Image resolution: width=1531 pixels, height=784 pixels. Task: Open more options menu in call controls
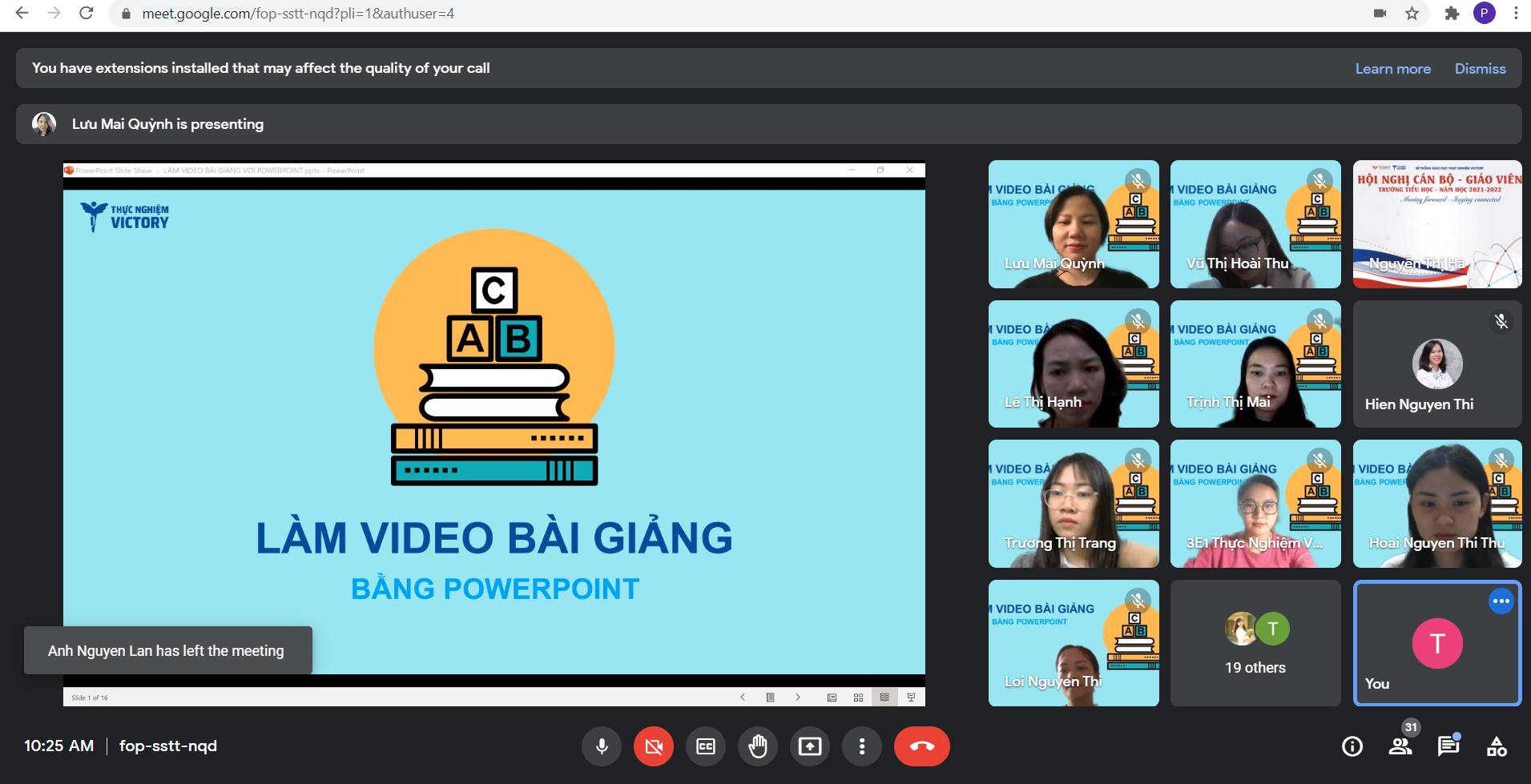(862, 746)
